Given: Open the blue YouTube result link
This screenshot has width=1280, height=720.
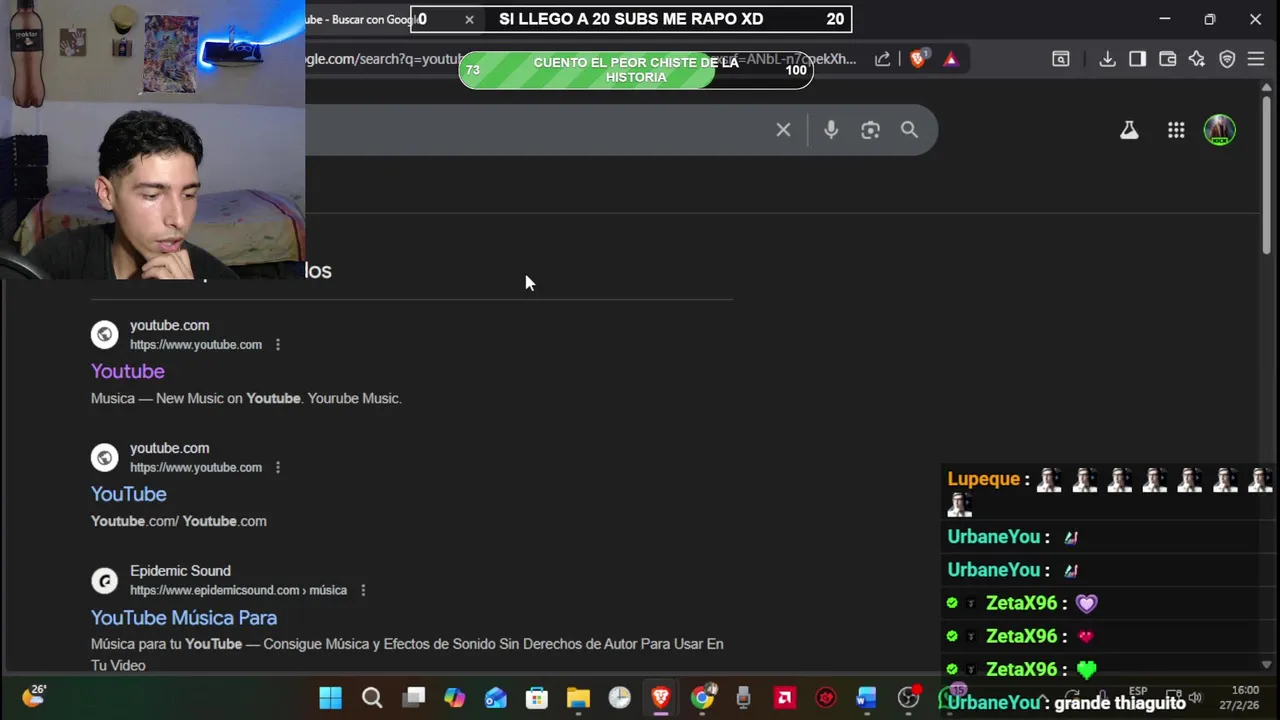Looking at the screenshot, I should (x=129, y=494).
